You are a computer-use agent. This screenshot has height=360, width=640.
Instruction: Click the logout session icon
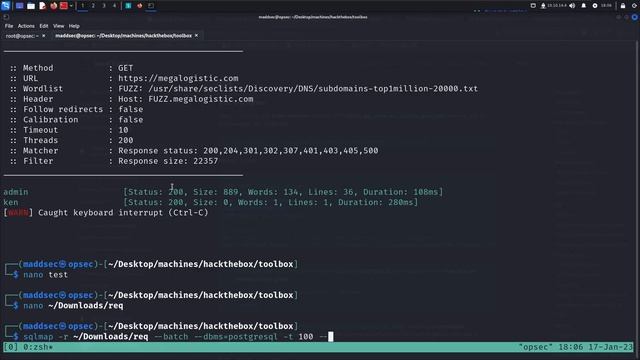[634, 6]
